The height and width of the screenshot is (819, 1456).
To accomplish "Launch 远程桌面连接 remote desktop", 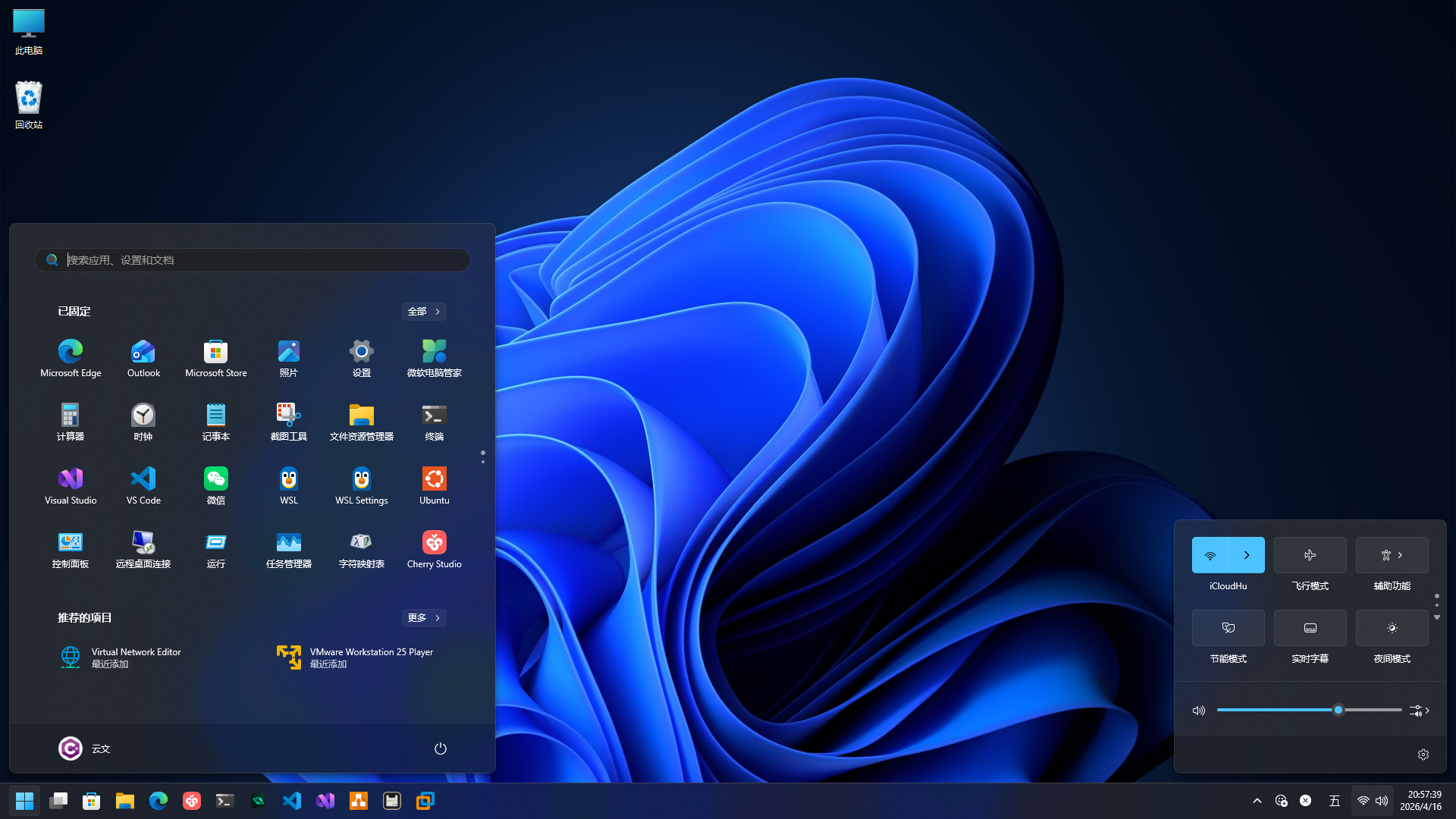I will (143, 543).
